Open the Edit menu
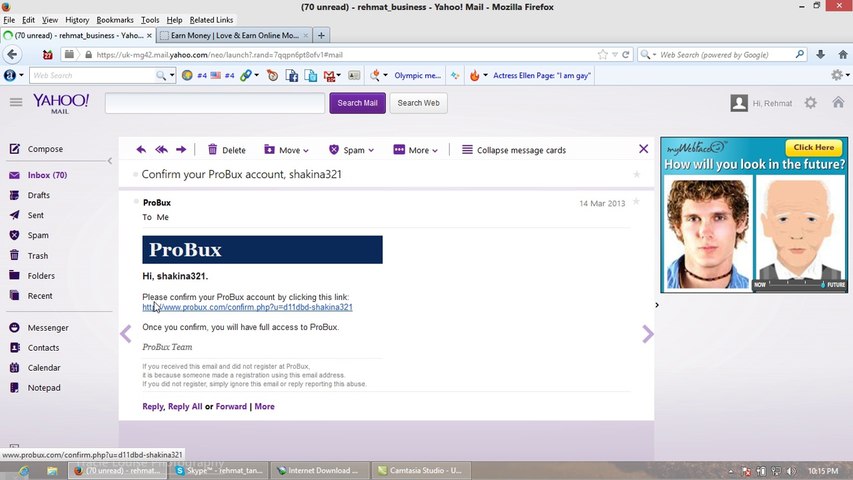Viewport: 853px width, 480px height. click(x=28, y=20)
